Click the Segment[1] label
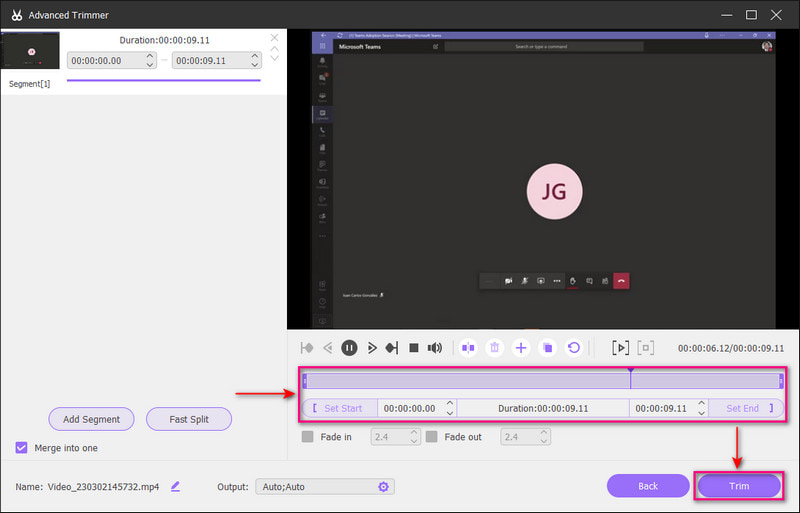800x513 pixels. pos(30,84)
